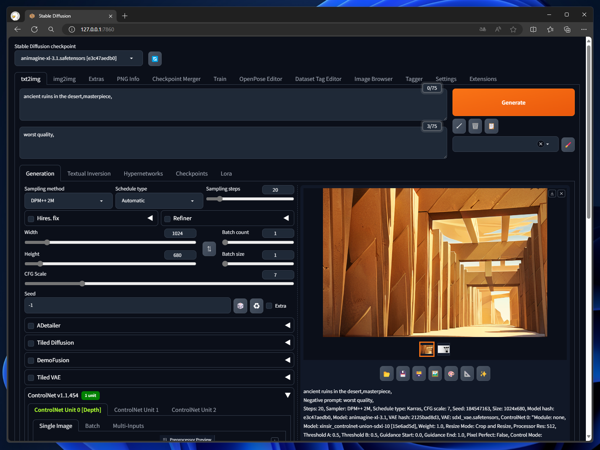
Task: Enable the ADetailer checkbox
Action: coord(31,325)
